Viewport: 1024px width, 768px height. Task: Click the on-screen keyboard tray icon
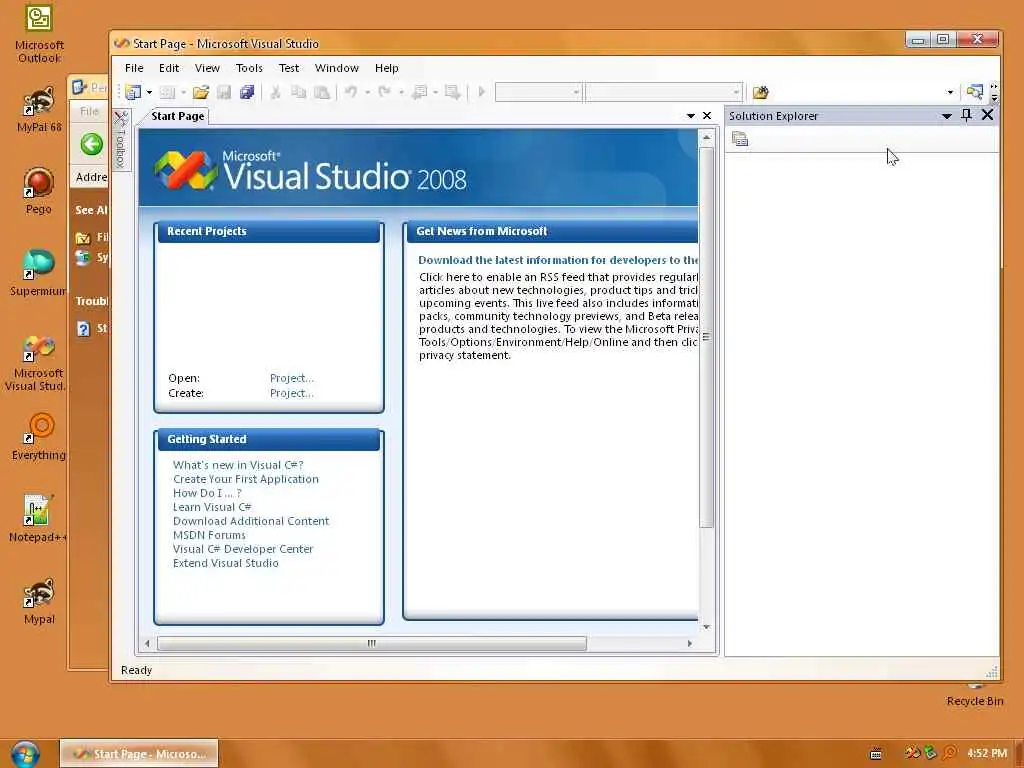point(876,754)
